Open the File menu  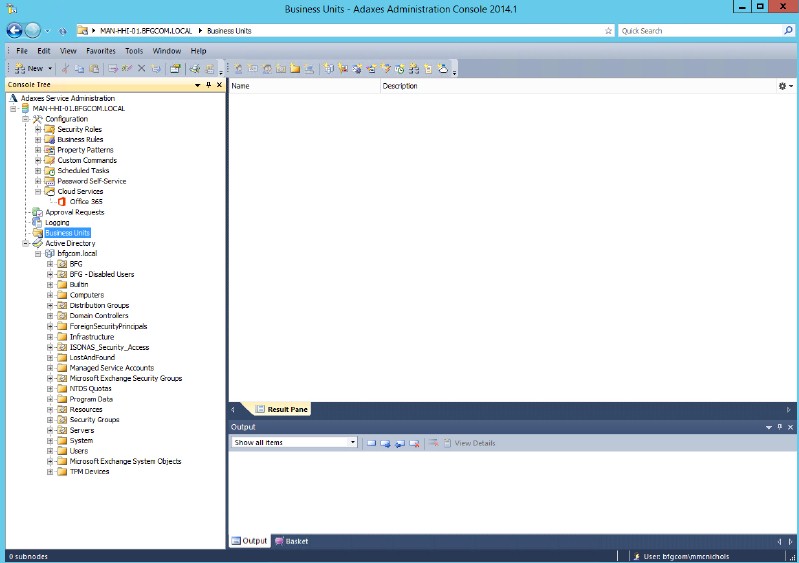[x=22, y=51]
